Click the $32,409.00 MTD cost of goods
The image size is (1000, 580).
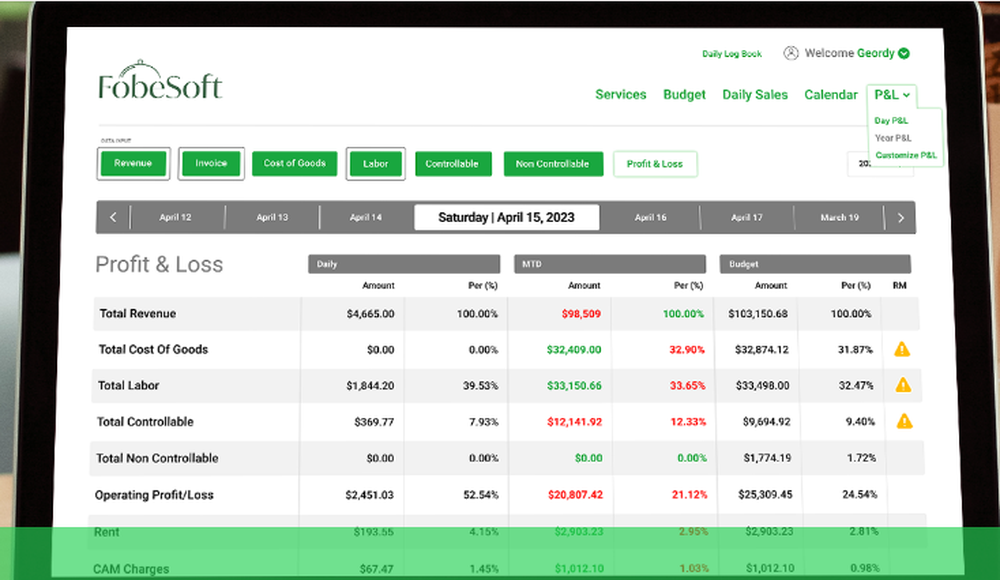click(x=574, y=350)
